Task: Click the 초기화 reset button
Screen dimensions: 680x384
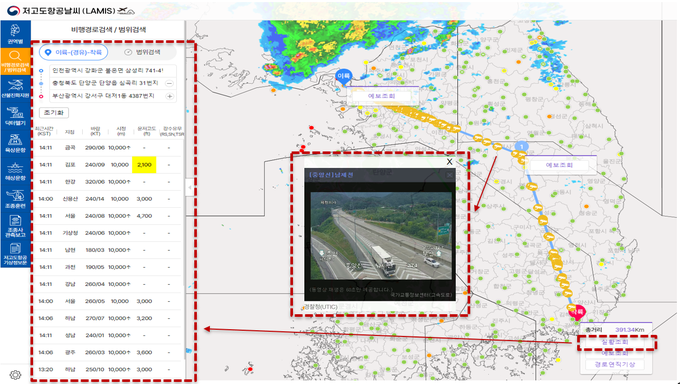Action: tap(54, 112)
